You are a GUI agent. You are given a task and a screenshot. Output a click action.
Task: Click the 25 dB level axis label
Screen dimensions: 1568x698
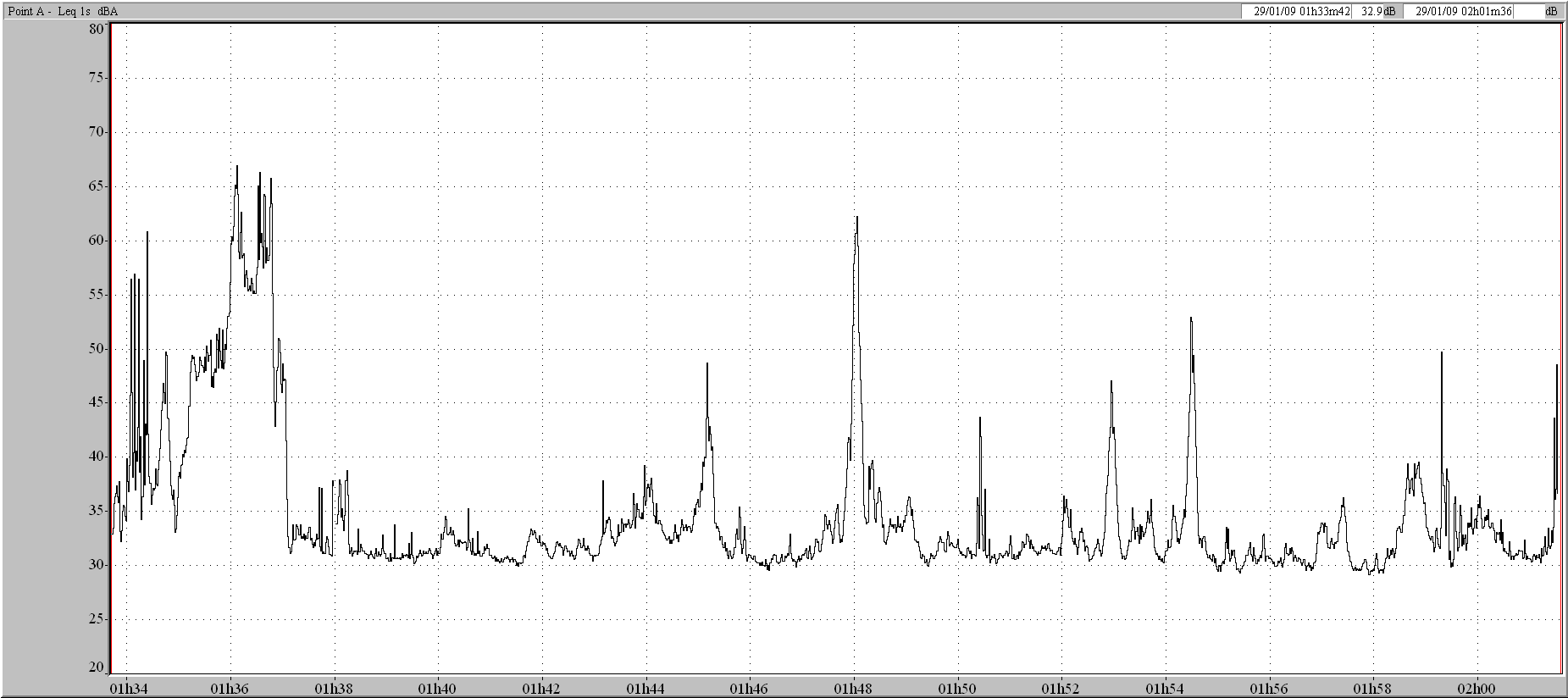click(x=96, y=619)
